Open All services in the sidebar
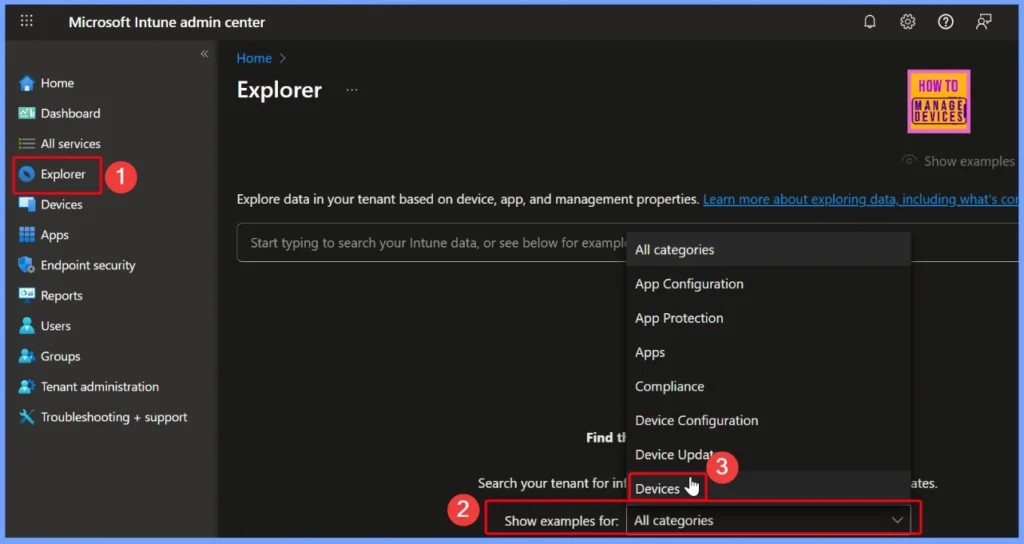The width and height of the screenshot is (1024, 544). pos(71,144)
